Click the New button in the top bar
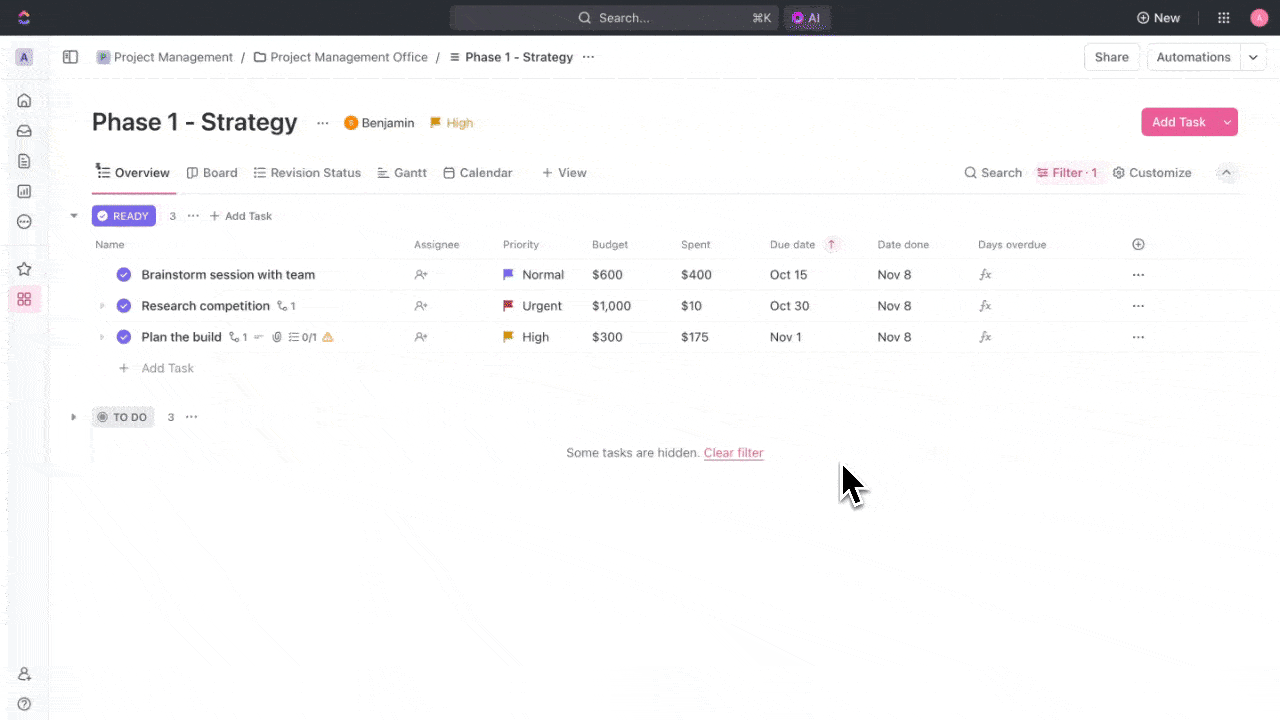 point(1158,18)
